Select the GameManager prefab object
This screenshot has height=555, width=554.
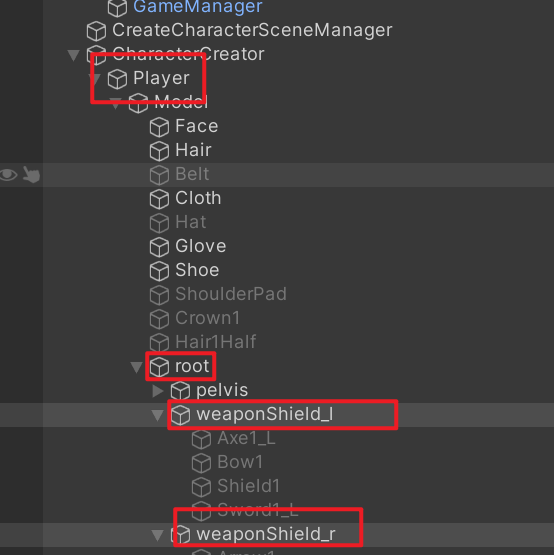pyautogui.click(x=198, y=6)
